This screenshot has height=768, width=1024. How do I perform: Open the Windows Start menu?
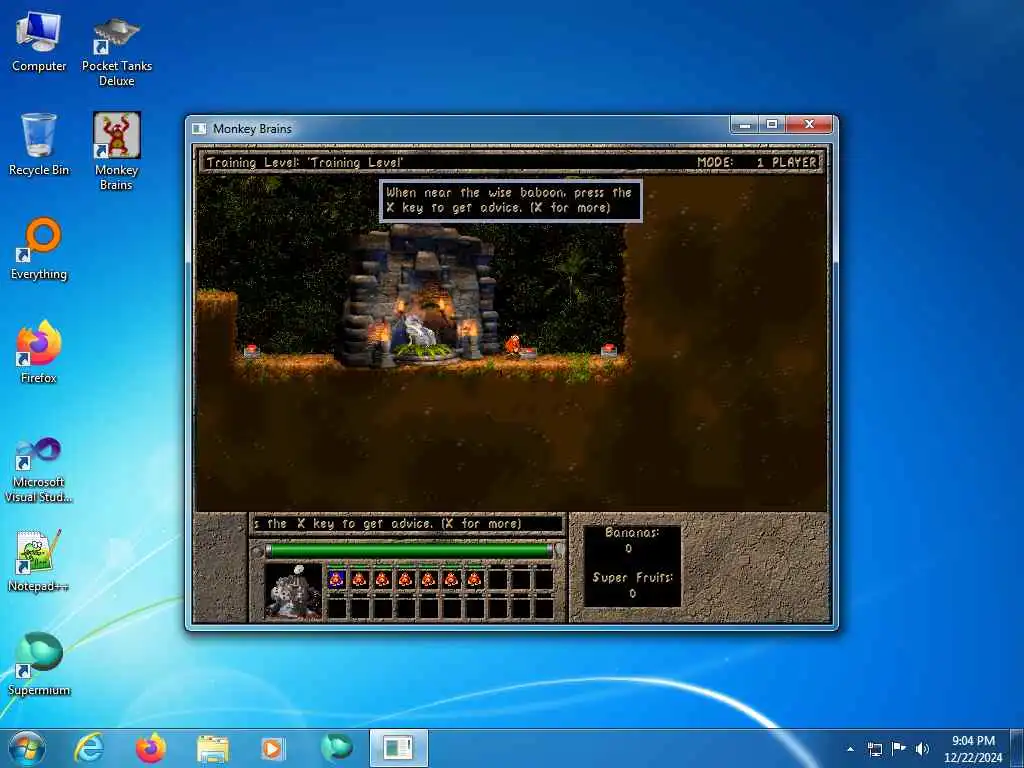click(27, 748)
